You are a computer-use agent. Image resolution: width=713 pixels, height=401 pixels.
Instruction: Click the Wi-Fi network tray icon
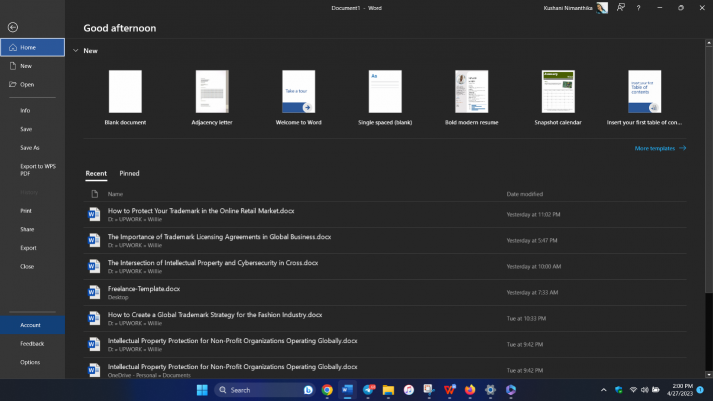click(x=633, y=390)
